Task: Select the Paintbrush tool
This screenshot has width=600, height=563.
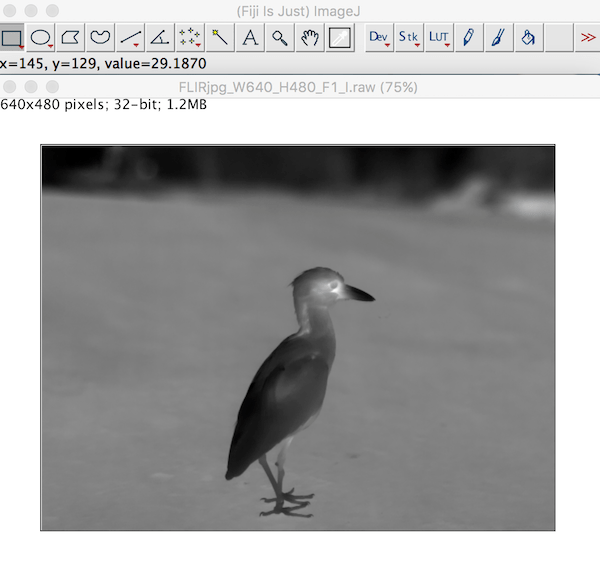Action: 498,38
